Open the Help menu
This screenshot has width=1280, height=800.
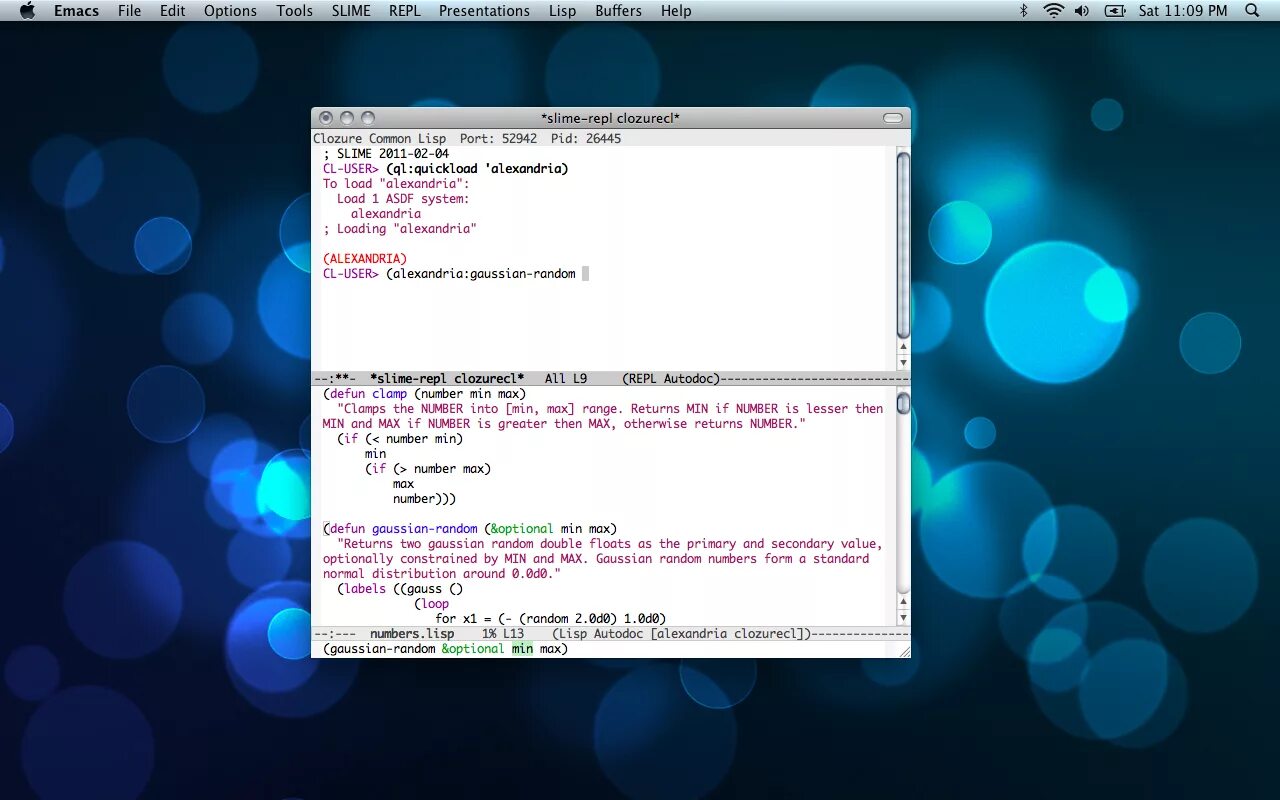676,10
